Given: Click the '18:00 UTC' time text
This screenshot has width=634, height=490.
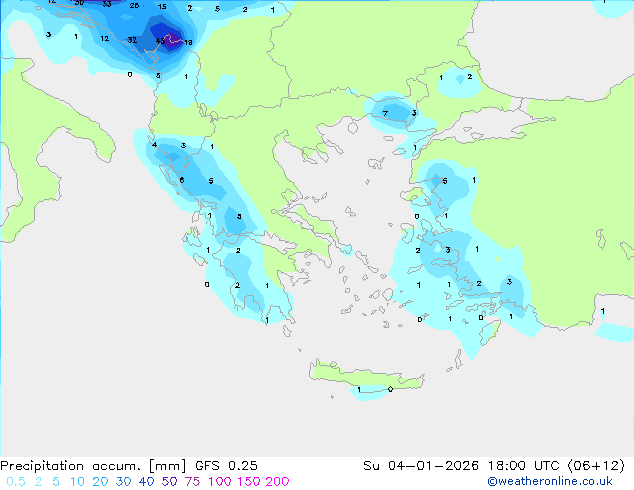Looking at the screenshot, I should [524, 466].
